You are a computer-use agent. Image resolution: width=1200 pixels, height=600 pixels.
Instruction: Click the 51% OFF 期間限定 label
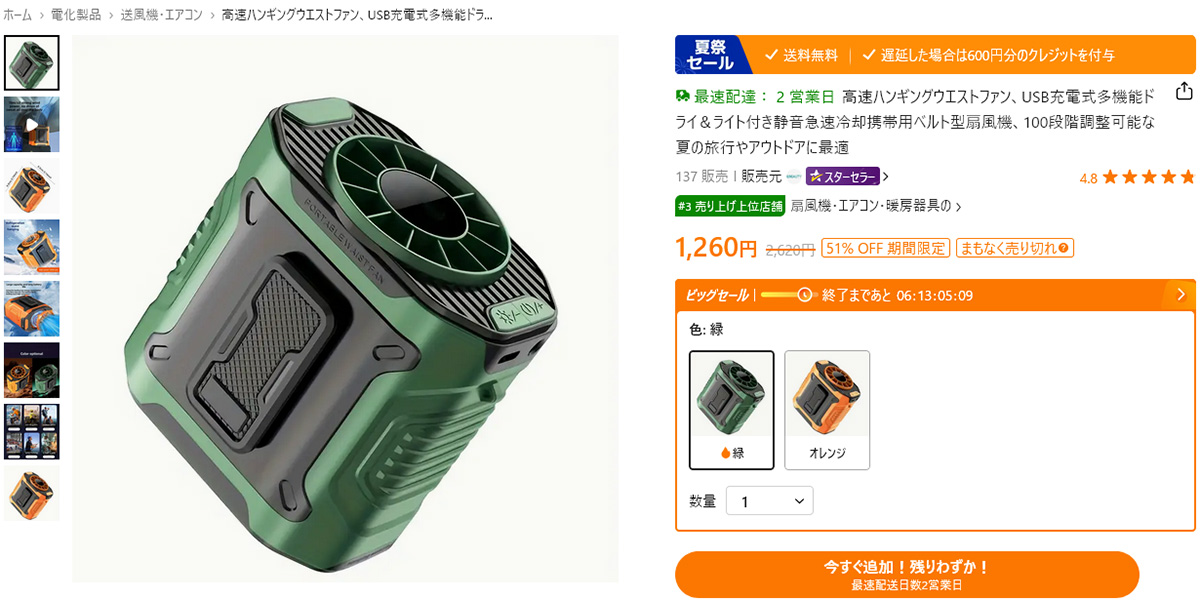pos(885,248)
